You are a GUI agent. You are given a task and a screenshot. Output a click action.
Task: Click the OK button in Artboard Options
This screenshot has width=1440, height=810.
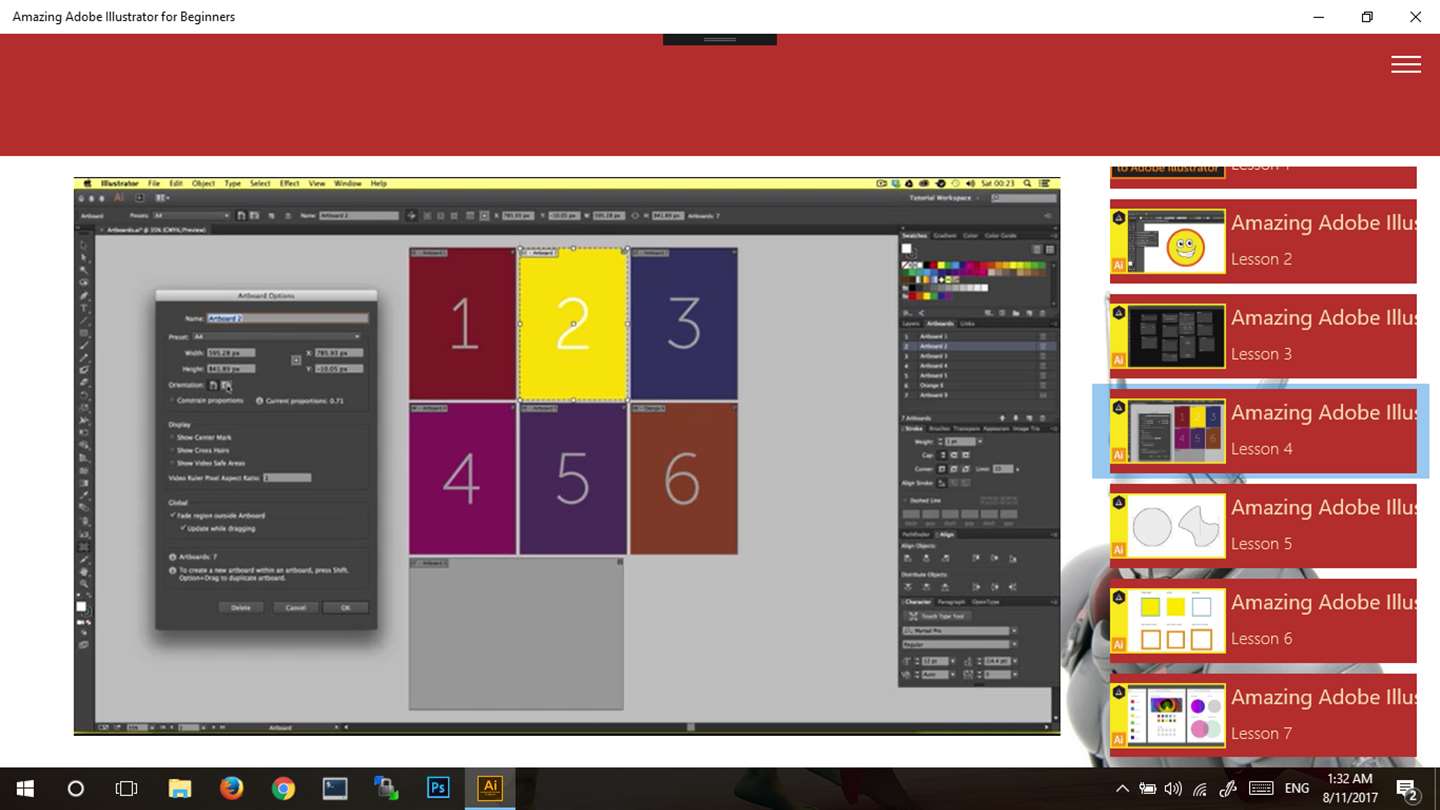click(x=346, y=607)
